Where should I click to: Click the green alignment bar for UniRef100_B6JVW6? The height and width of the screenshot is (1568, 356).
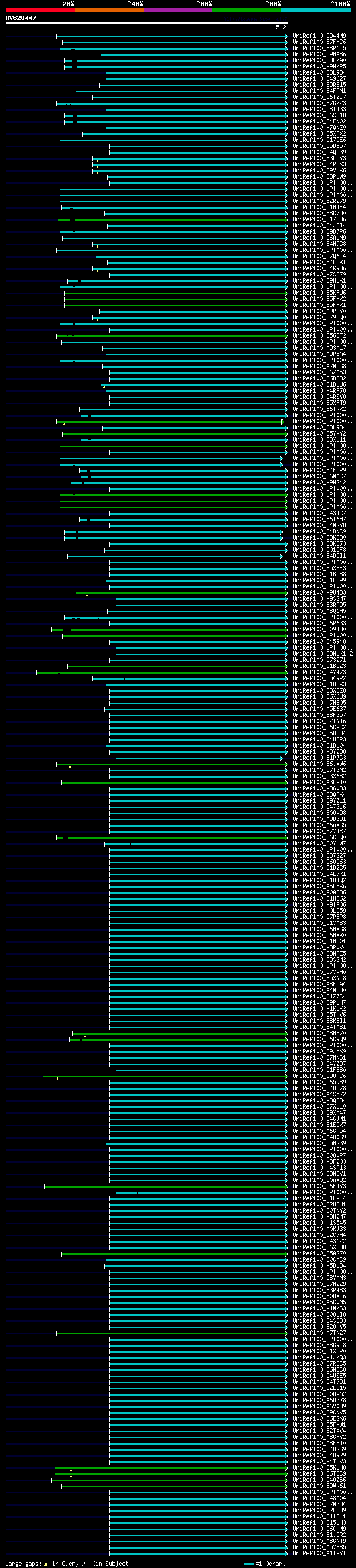pos(172,764)
